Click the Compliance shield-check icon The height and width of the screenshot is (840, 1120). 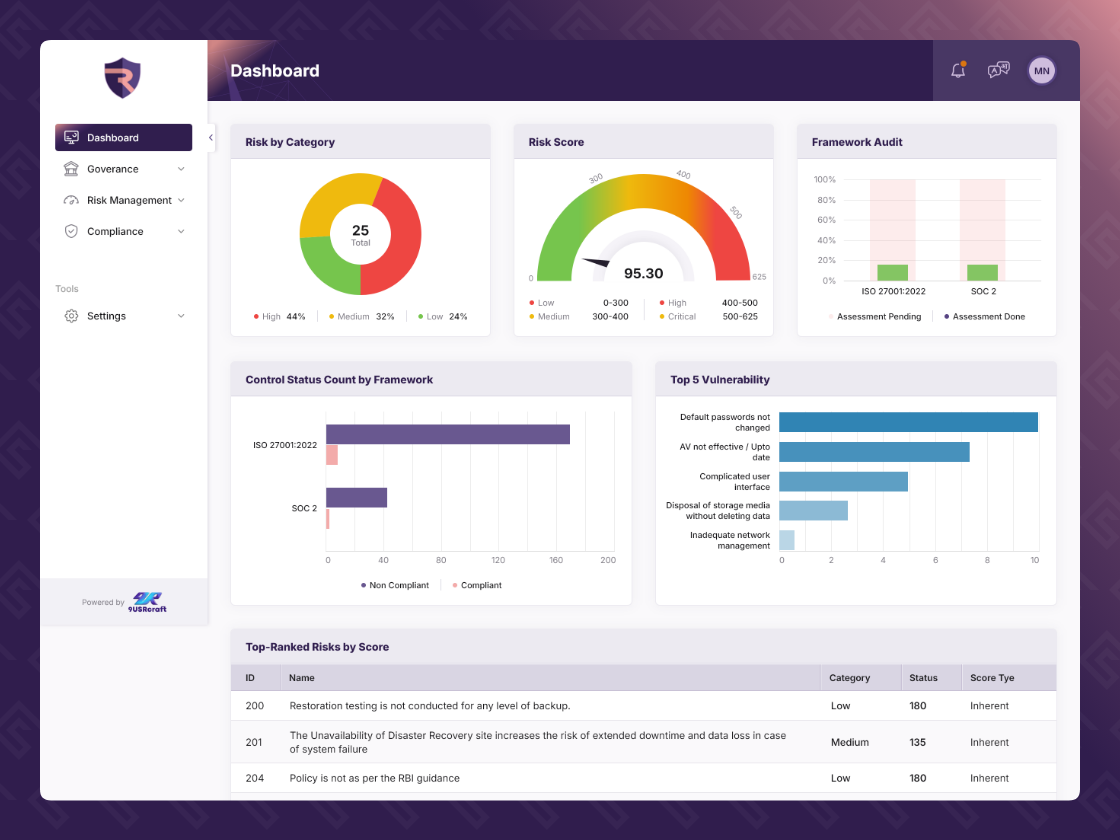coord(71,231)
